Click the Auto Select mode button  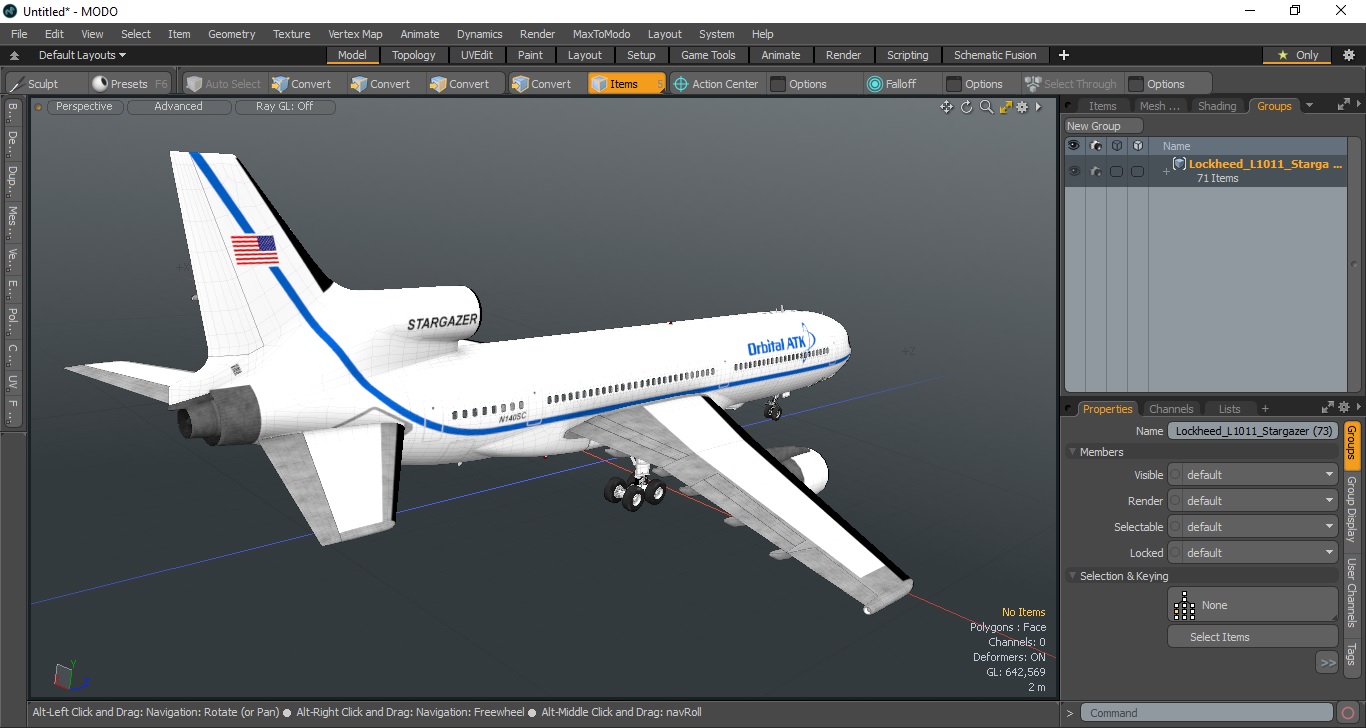click(x=223, y=84)
